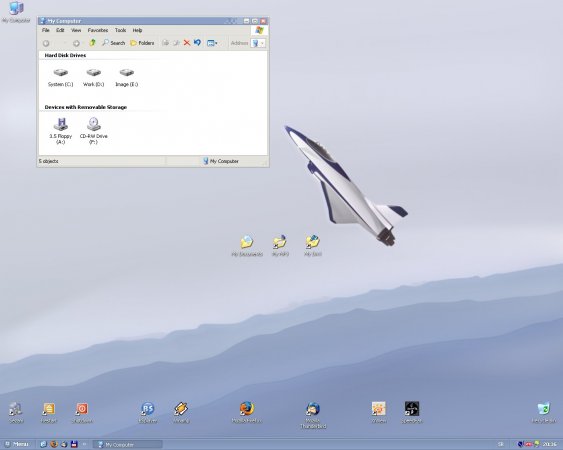Launch Firefox from quick launch bar
Viewport: 563px width, 450px height.
[x=54, y=444]
